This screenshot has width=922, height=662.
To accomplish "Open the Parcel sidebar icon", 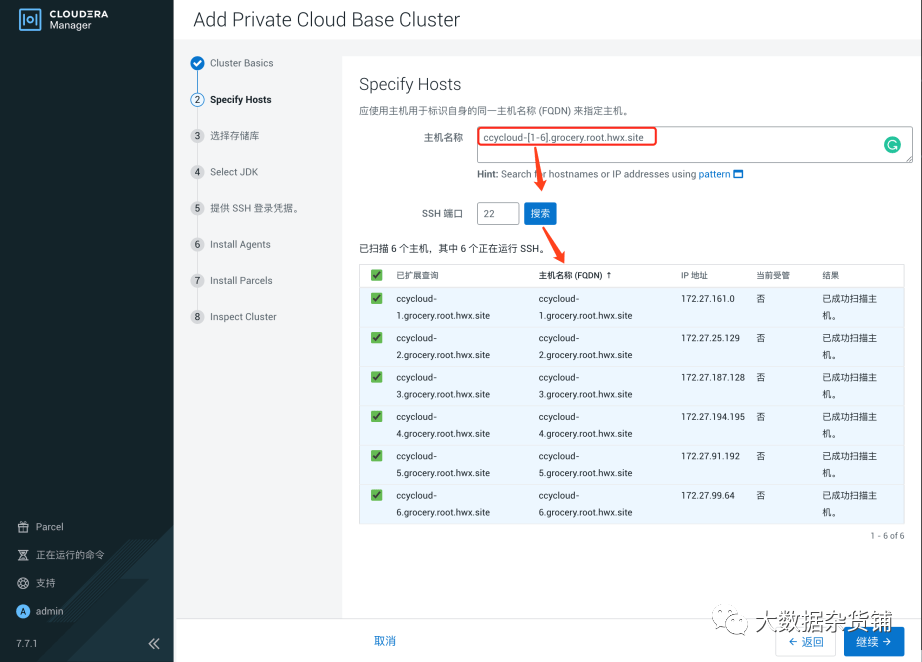I will [23, 527].
